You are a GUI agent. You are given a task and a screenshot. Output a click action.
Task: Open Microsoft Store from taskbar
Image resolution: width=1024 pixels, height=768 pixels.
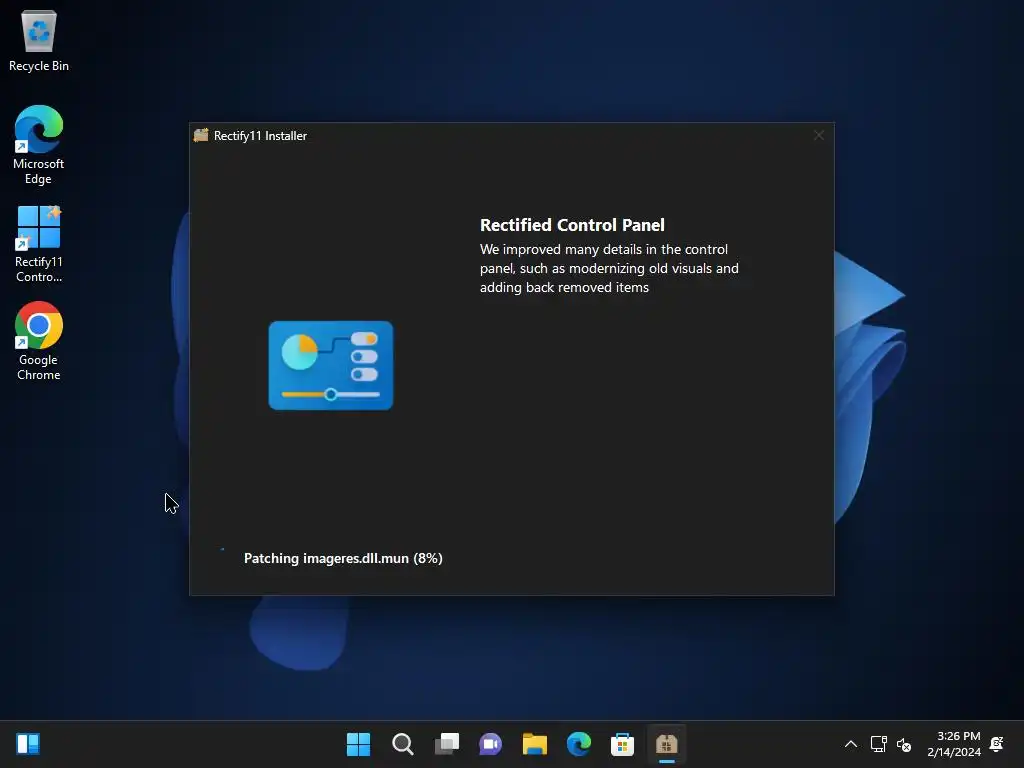622,744
